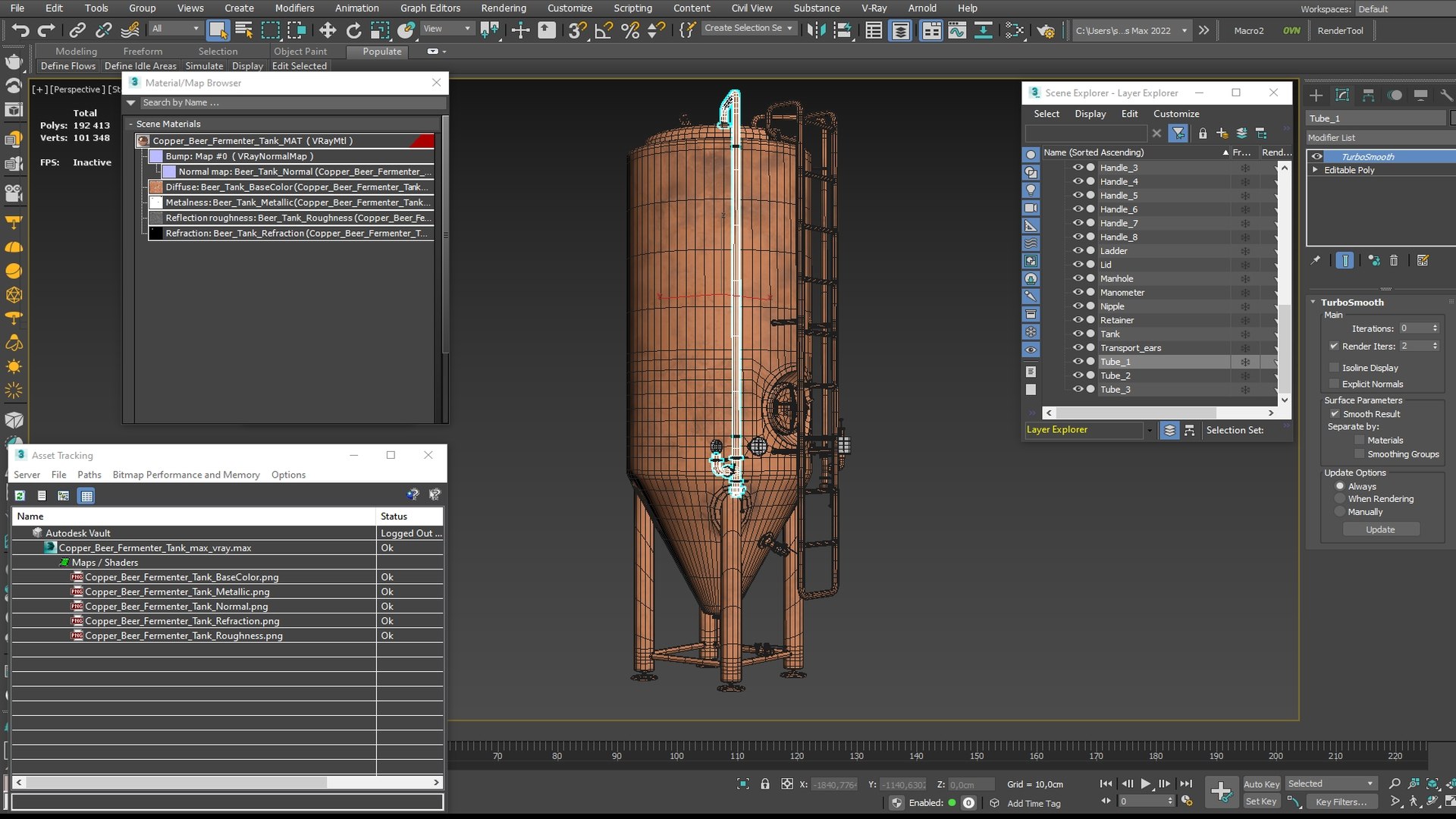Lock cell editing in Scene Explorer
Image resolution: width=1456 pixels, height=819 pixels.
click(1203, 133)
